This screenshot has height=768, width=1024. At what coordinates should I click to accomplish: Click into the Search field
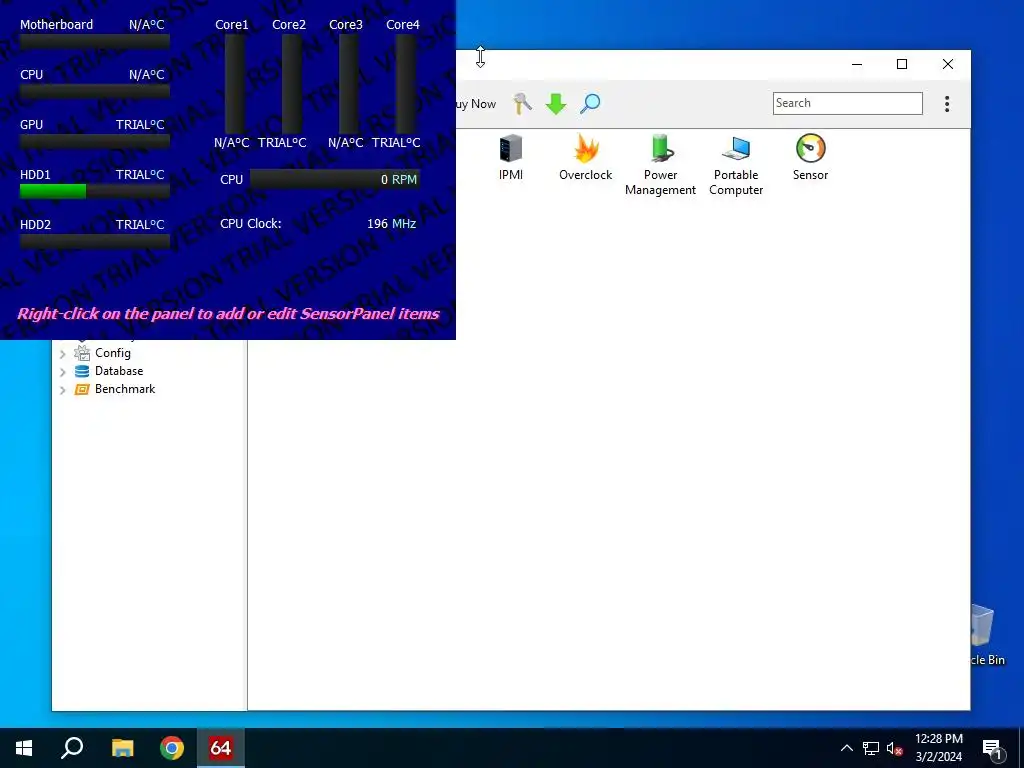click(848, 103)
